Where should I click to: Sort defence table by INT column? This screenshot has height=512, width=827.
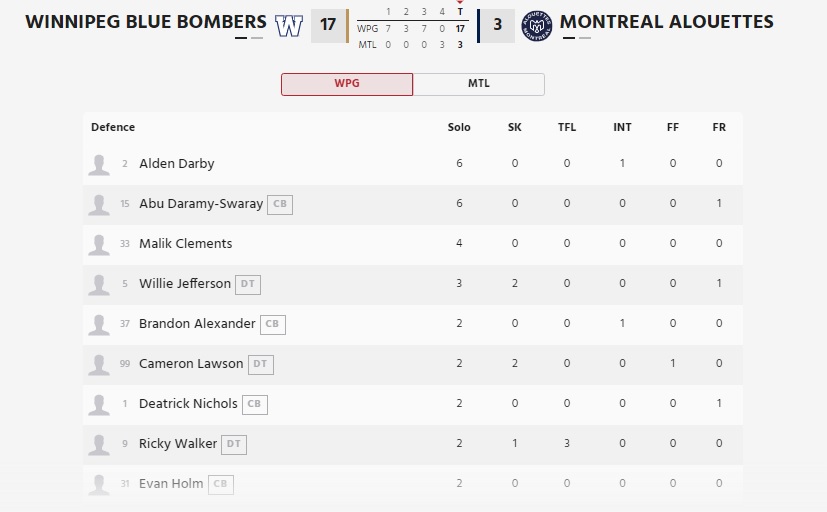coord(622,128)
